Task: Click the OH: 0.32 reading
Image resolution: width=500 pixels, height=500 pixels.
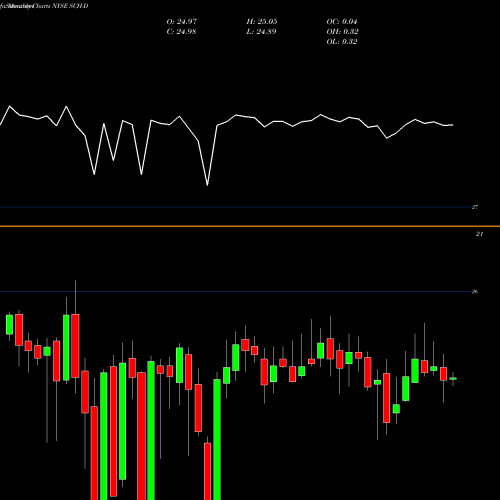Action: pos(342,32)
